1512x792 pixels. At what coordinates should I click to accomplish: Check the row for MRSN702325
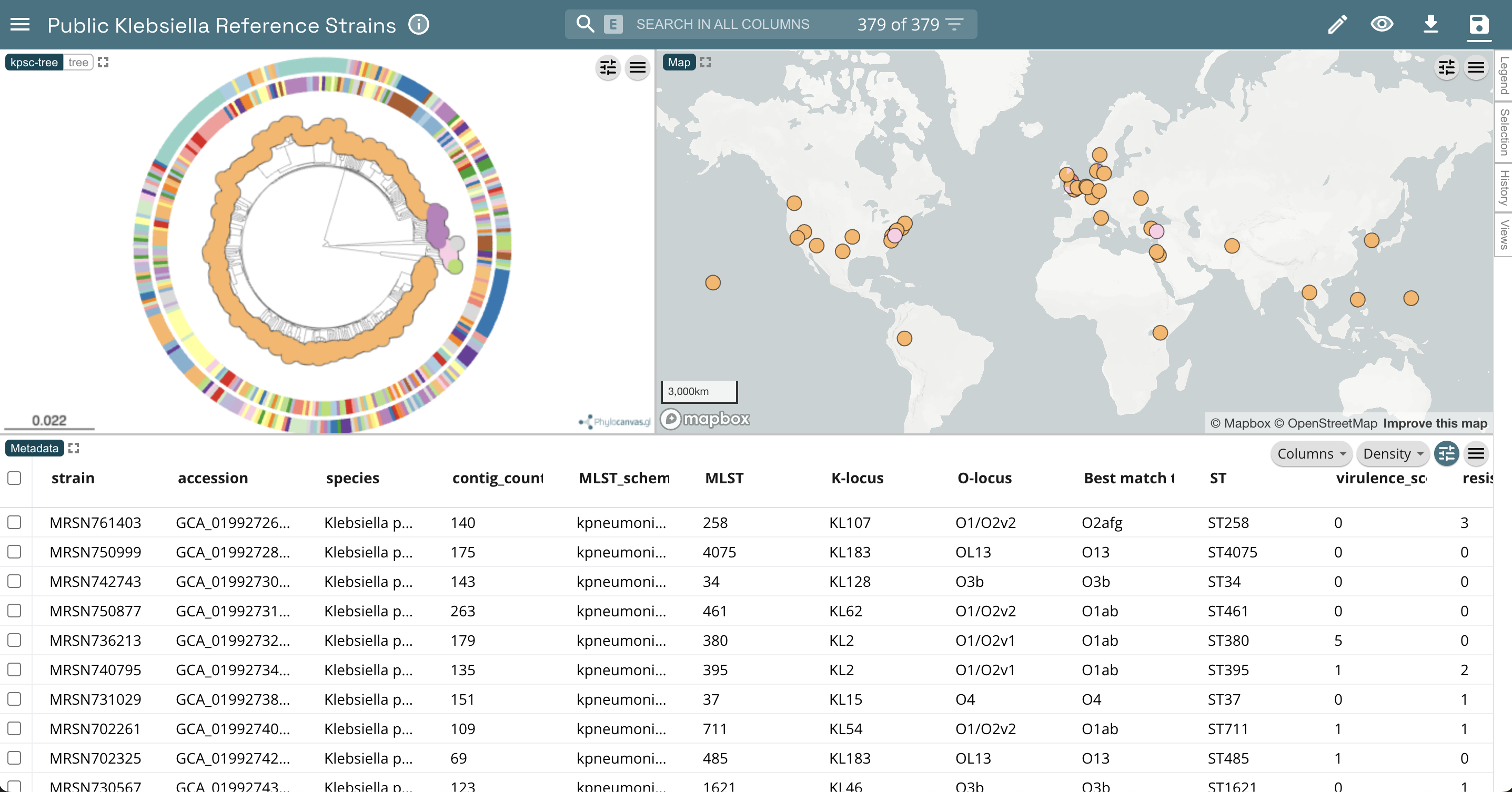coord(15,758)
